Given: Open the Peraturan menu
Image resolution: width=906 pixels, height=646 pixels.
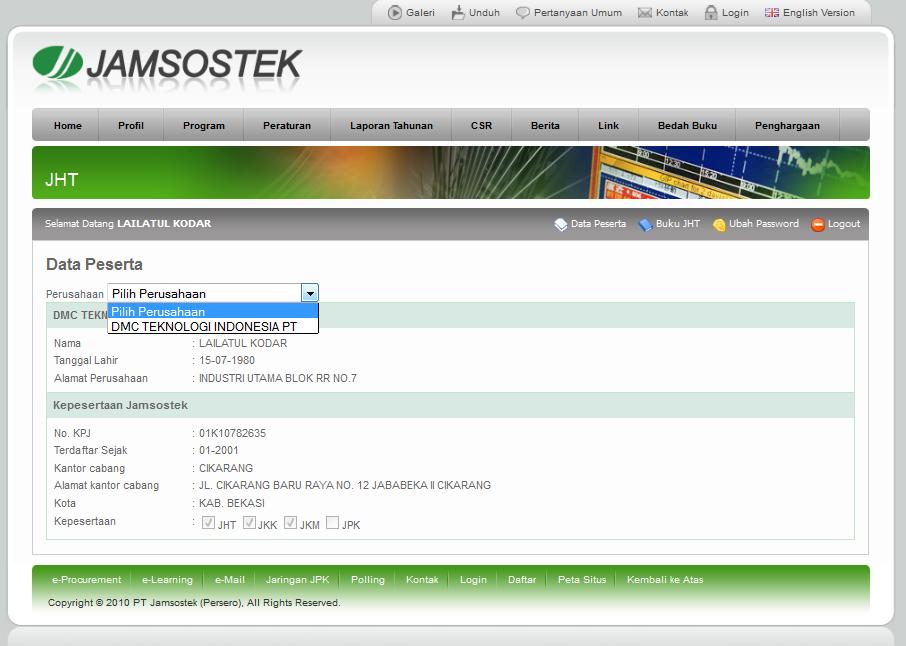Looking at the screenshot, I should tap(287, 125).
